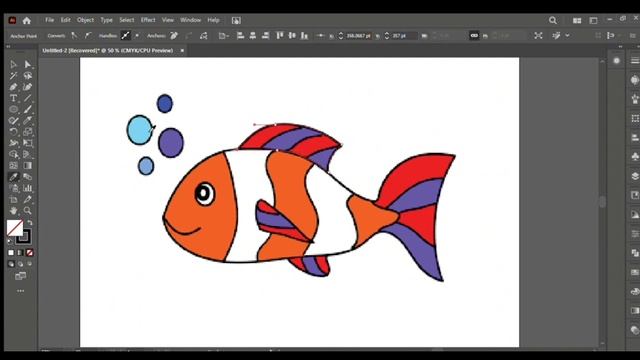Change screen mode button

point(20,276)
